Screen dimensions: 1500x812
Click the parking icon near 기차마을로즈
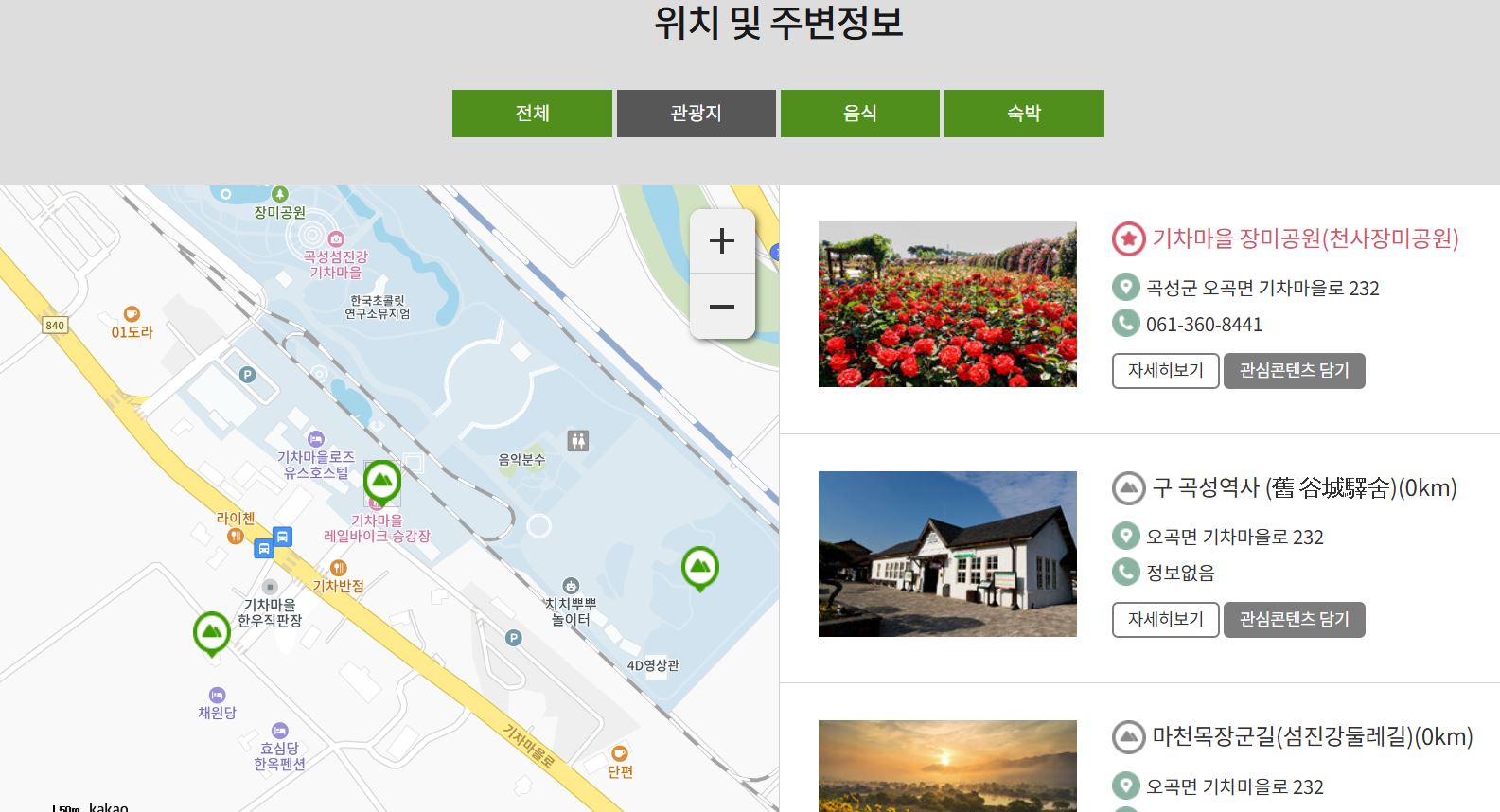pyautogui.click(x=247, y=375)
